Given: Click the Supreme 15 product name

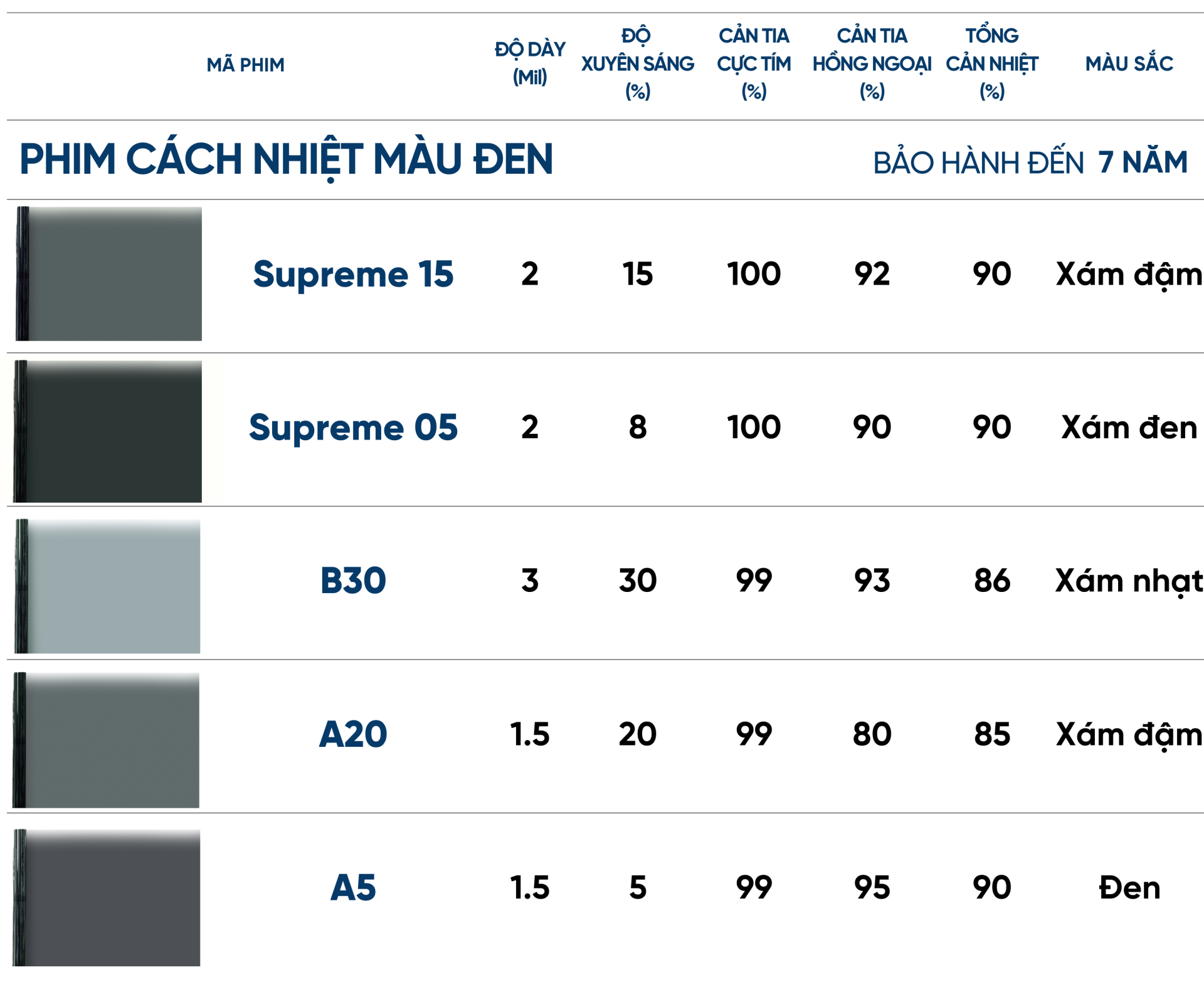Looking at the screenshot, I should click(x=353, y=274).
